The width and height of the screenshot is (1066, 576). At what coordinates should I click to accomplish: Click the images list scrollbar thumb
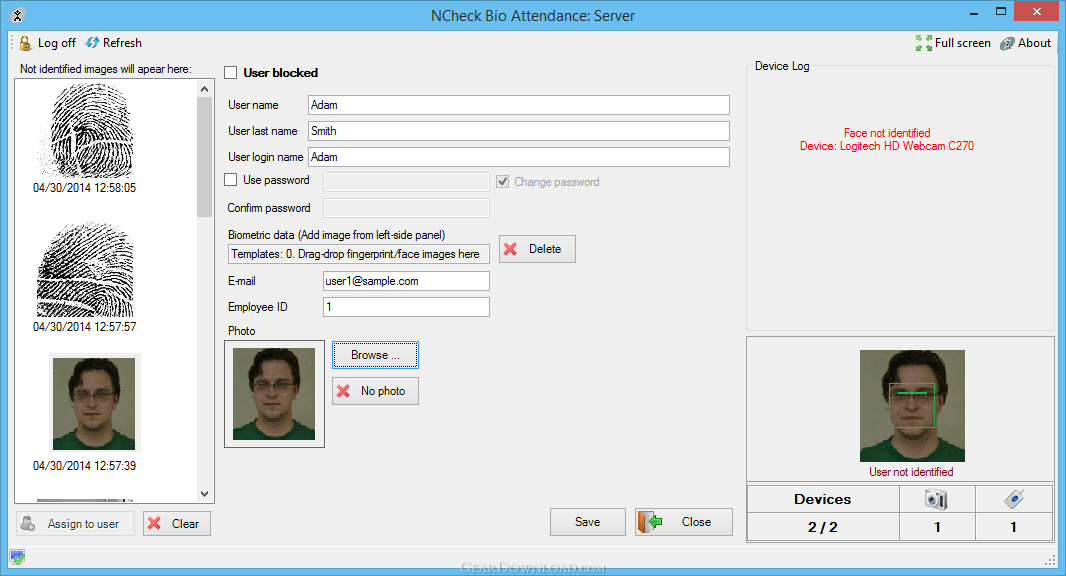point(205,156)
